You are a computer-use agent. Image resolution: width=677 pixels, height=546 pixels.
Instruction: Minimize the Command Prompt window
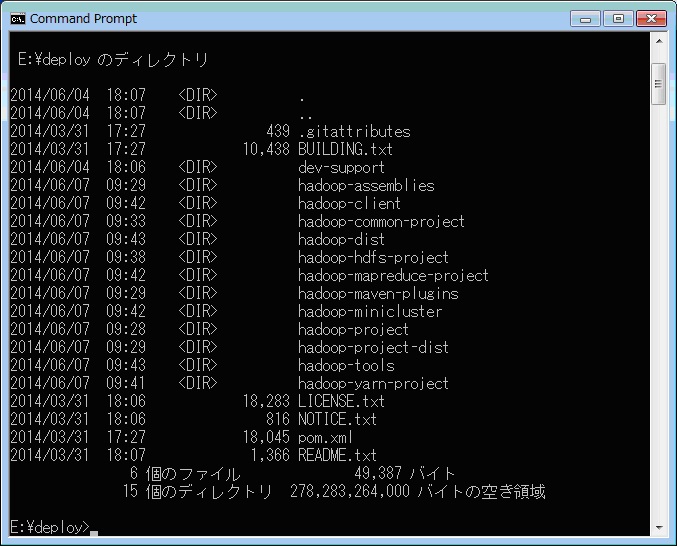[586, 18]
